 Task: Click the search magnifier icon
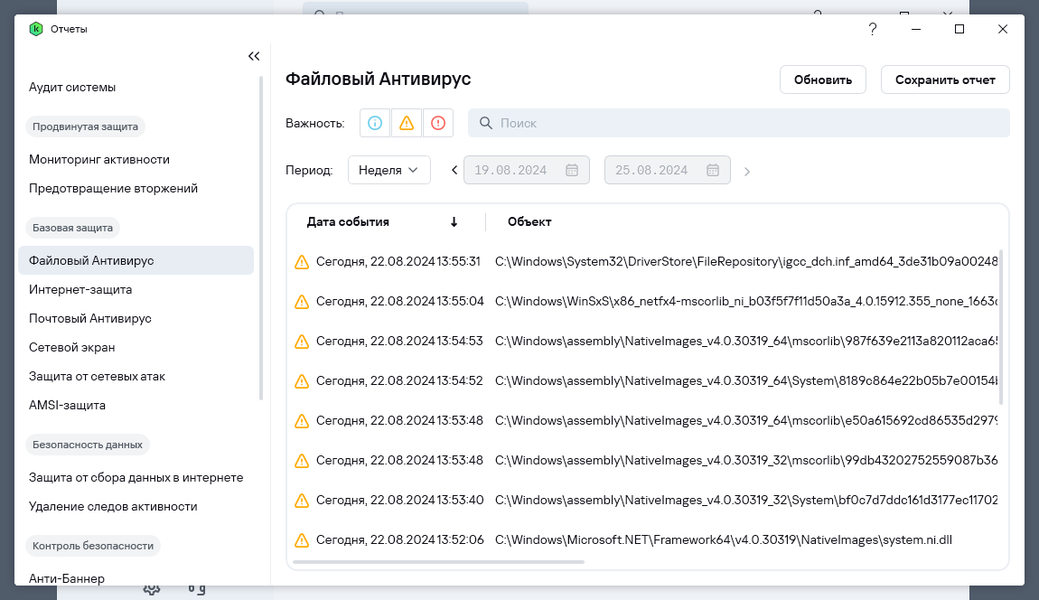pos(486,123)
